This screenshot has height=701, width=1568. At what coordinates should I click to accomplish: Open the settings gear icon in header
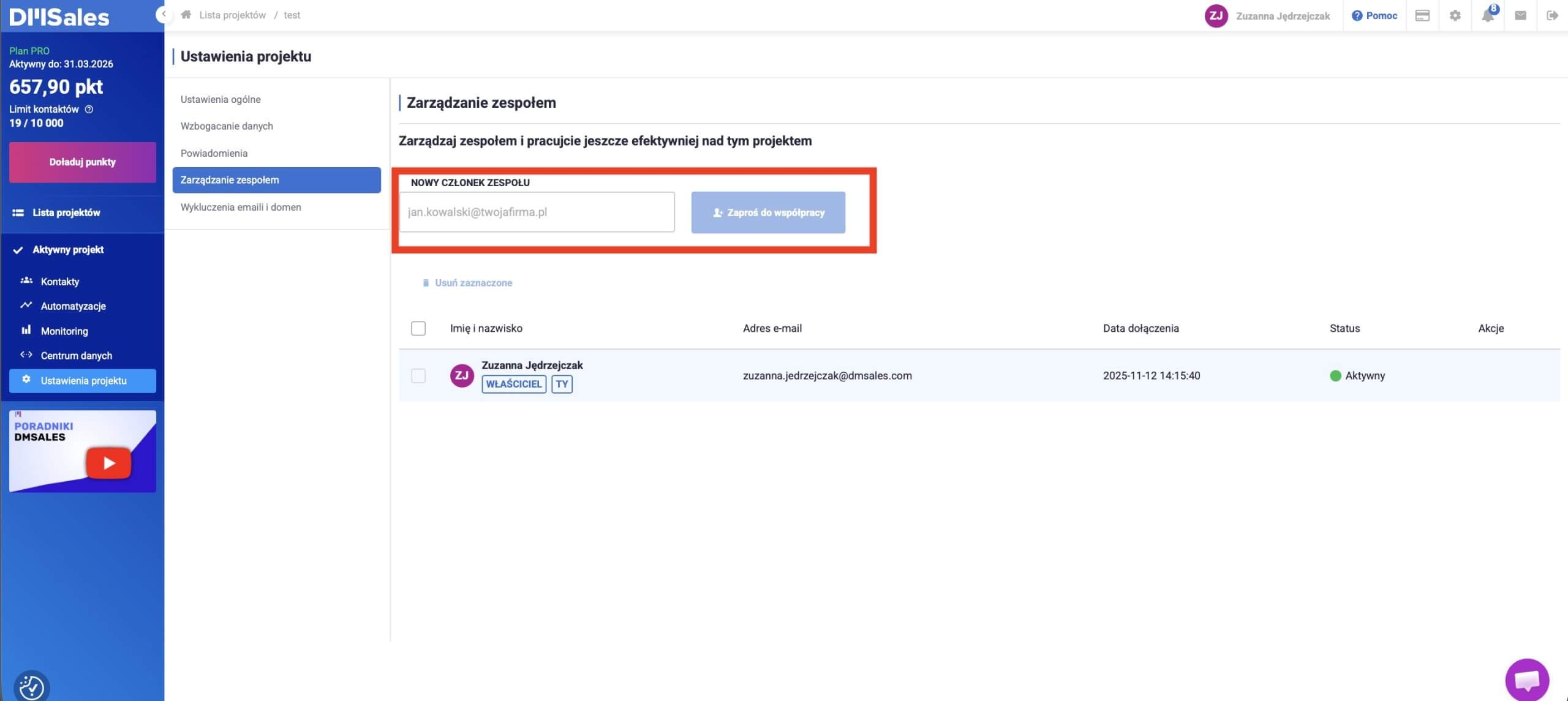pos(1455,16)
